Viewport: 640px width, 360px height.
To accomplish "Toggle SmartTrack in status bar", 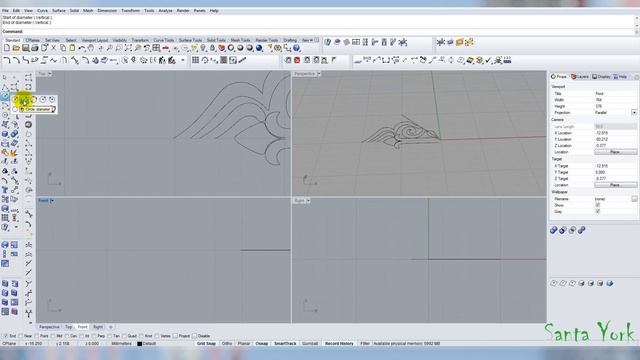I will (285, 344).
